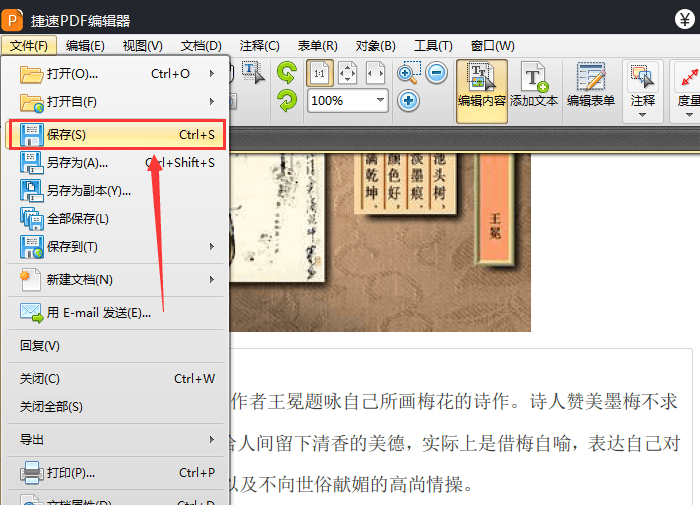Click the rotate clockwise green arrow icon
Viewport: 700px width, 505px height.
[x=287, y=72]
